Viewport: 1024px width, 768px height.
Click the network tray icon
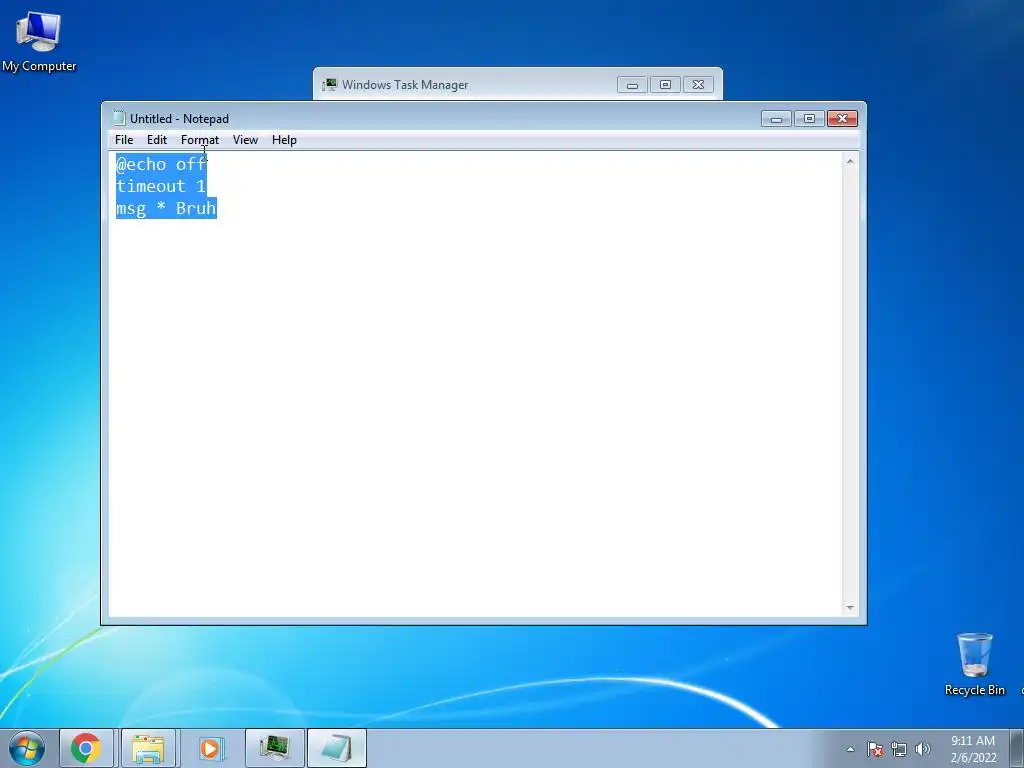[899, 749]
